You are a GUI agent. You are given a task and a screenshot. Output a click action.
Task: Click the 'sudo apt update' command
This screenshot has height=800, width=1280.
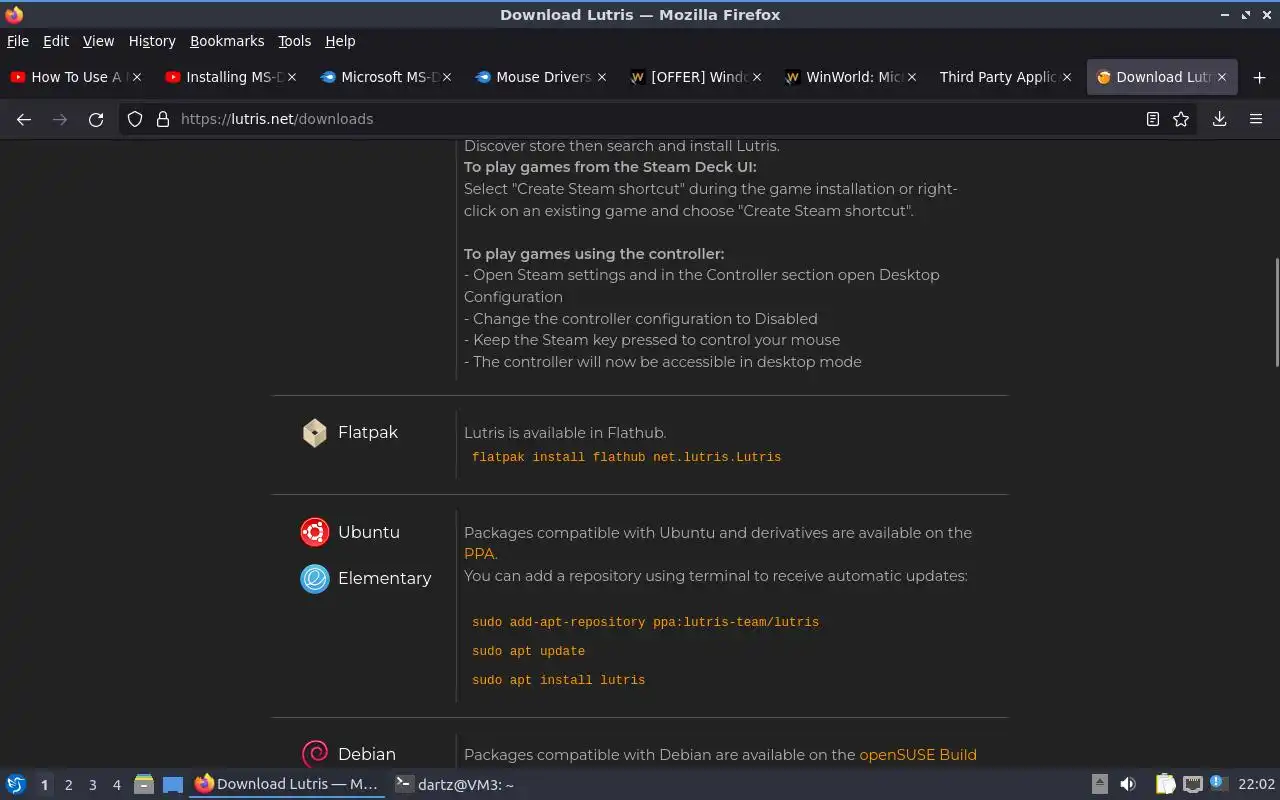click(x=528, y=651)
